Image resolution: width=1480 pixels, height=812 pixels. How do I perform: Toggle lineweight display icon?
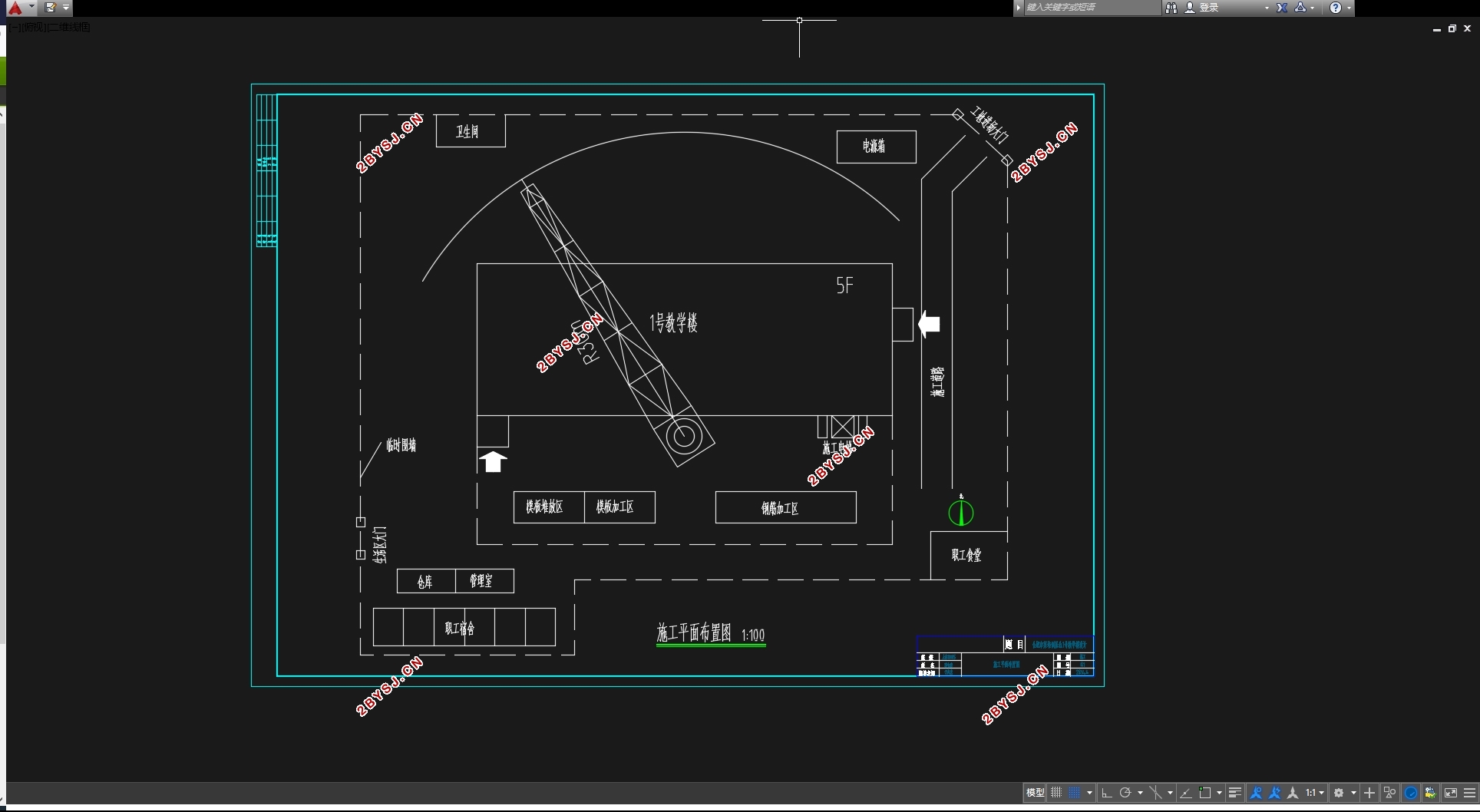(1234, 793)
